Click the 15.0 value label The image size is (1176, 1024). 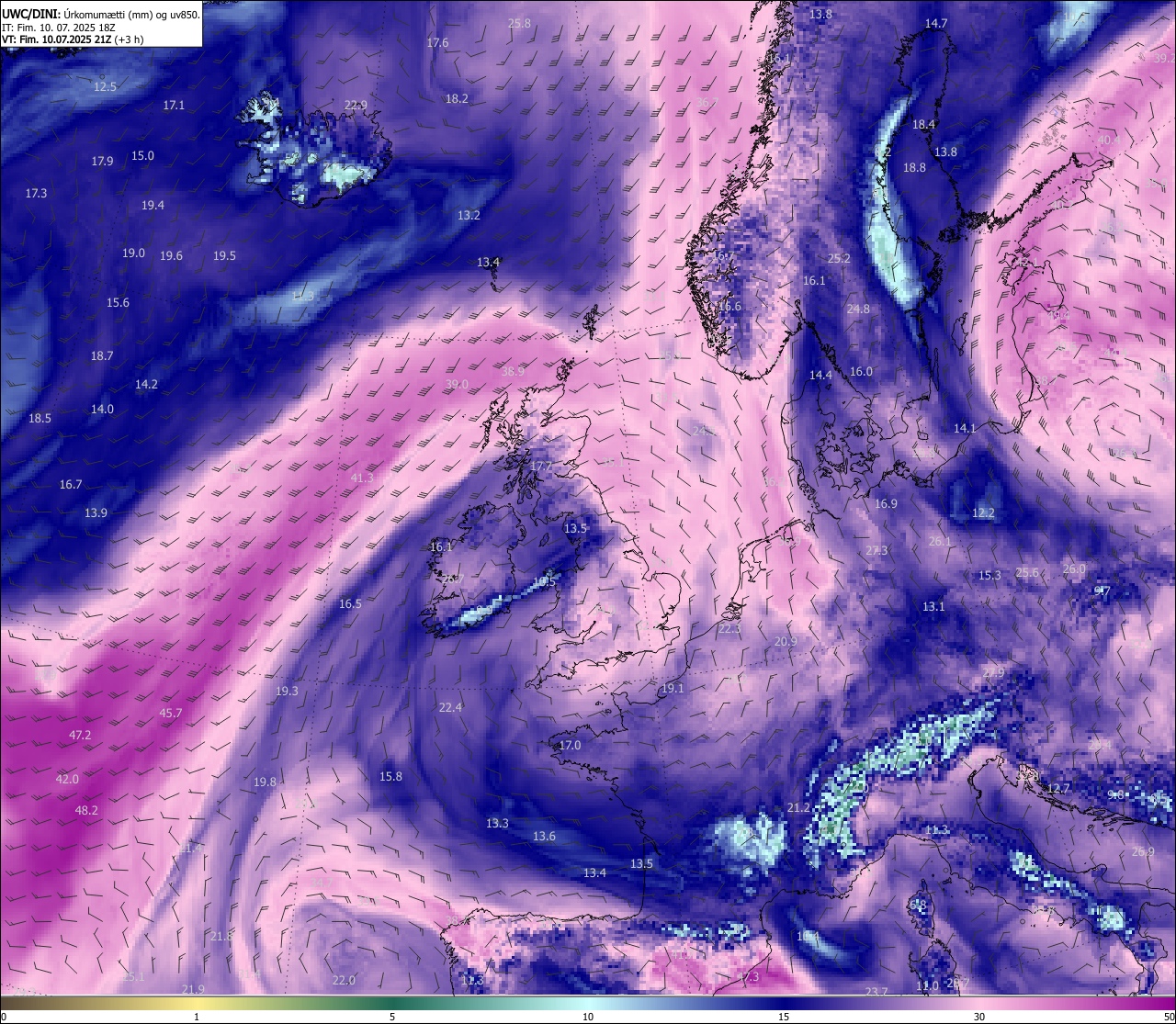142,155
